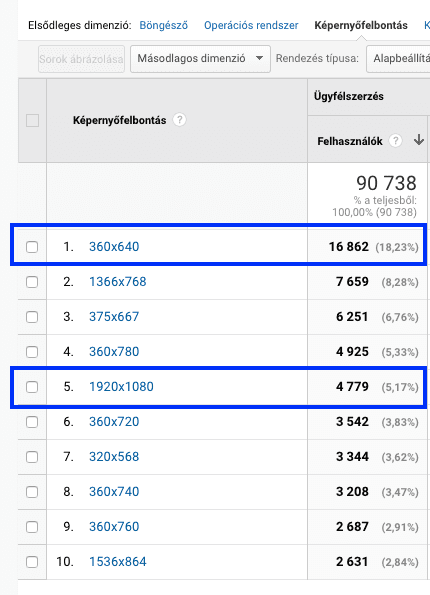Open the 360x780 resolution link
Viewport: 430px width, 595px height.
(x=114, y=351)
